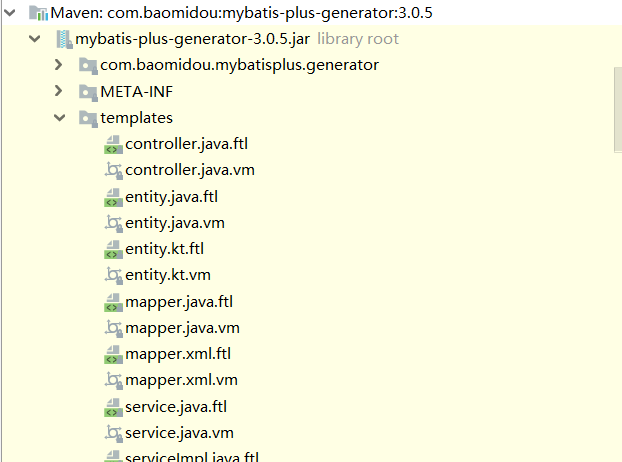Image resolution: width=622 pixels, height=462 pixels.
Task: Select service.java.ftl file
Action: [176, 407]
